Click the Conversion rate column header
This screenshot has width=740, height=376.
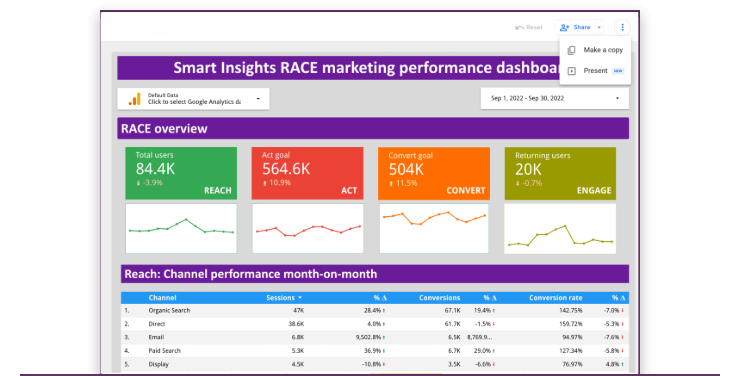click(x=555, y=298)
